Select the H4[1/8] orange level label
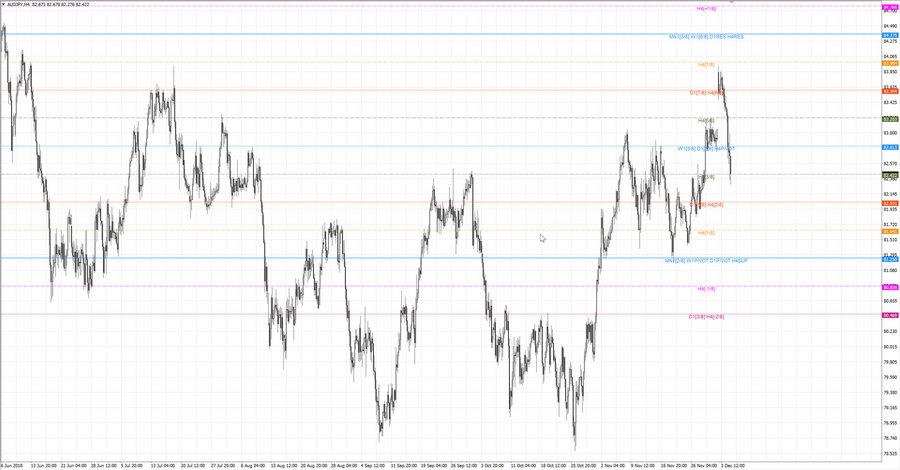Viewport: 900px width, 470px height. (x=707, y=233)
